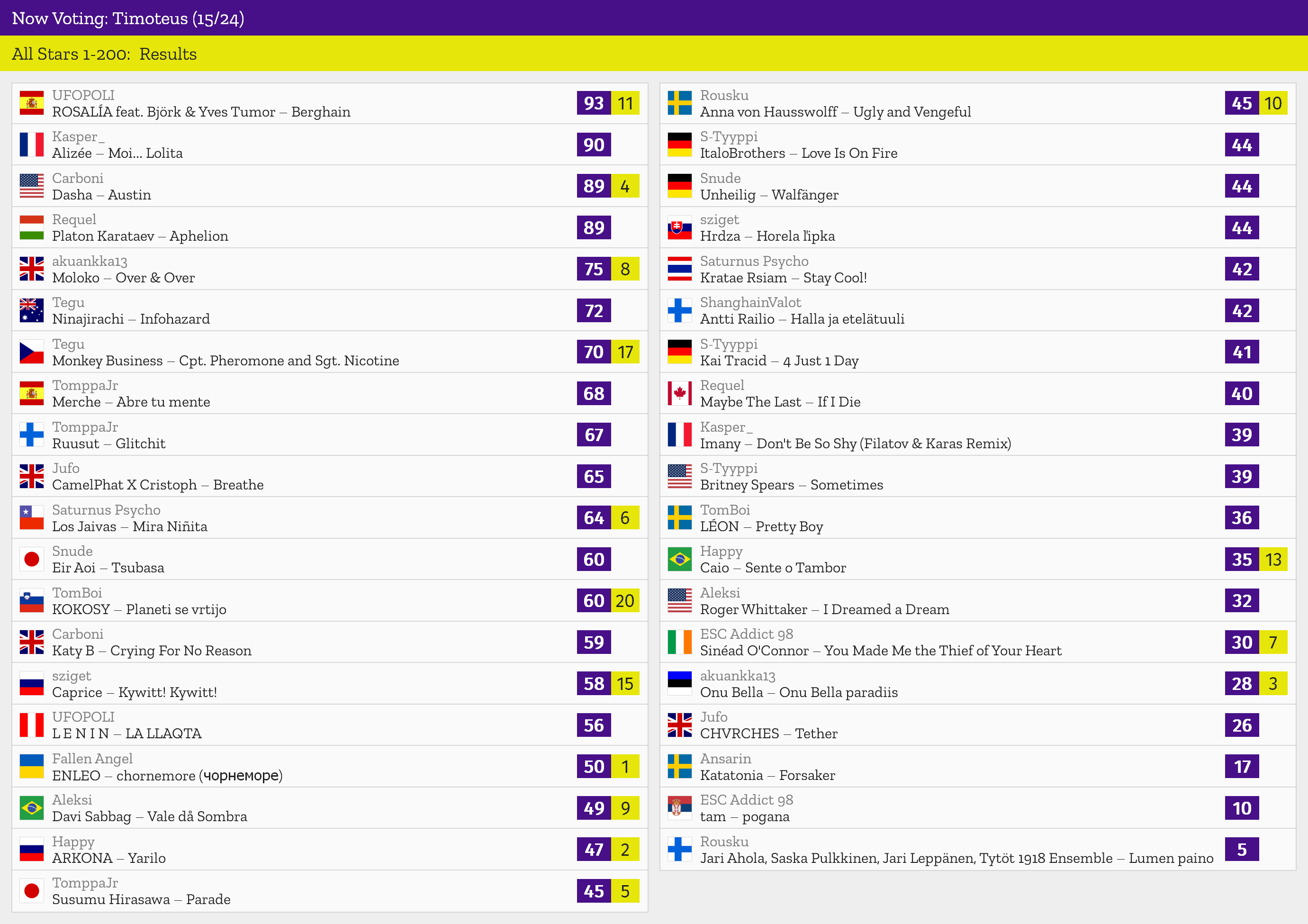This screenshot has height=924, width=1308.
Task: Select the Thailand flag beside Kratae Rsiam
Action: coord(680,269)
